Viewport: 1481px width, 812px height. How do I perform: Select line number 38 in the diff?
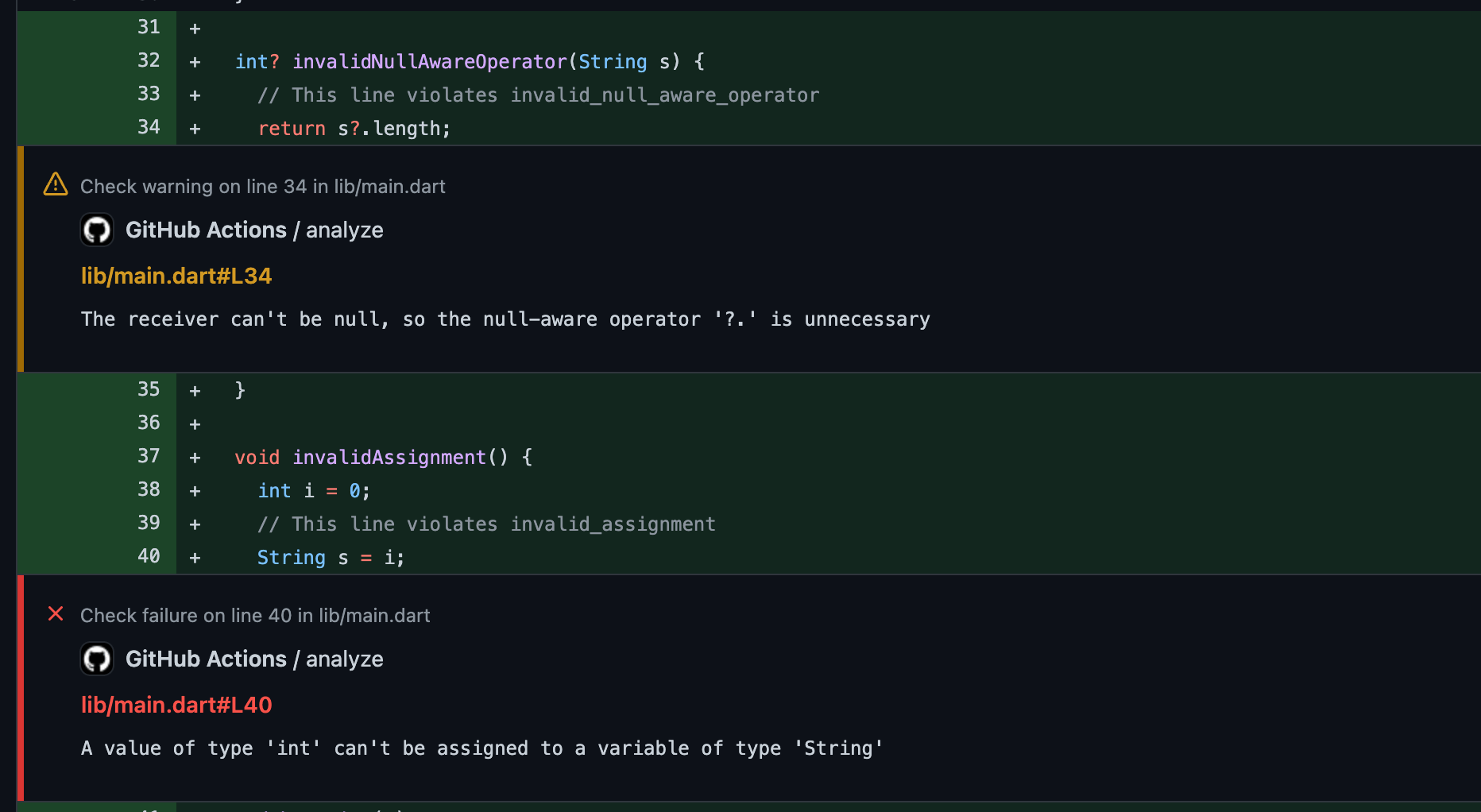pos(149,489)
